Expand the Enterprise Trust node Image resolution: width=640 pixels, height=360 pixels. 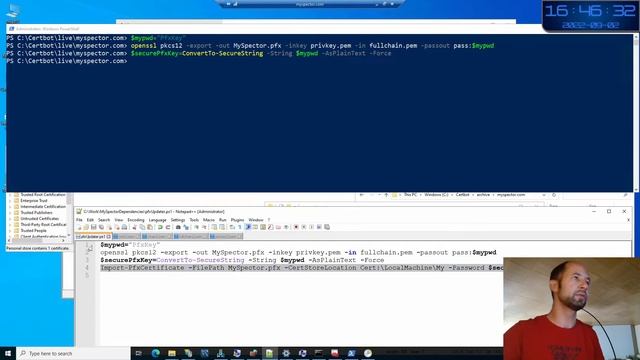click(x=10, y=201)
